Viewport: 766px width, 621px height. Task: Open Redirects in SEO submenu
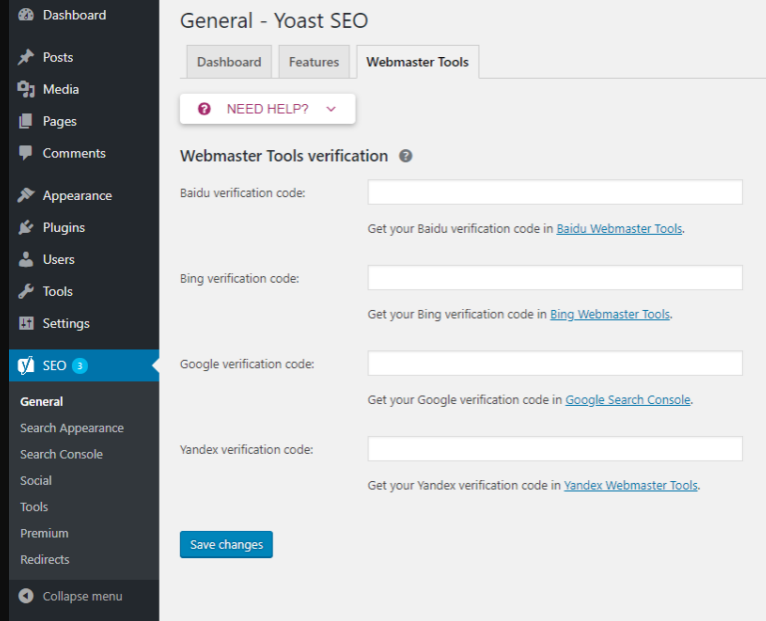(x=45, y=559)
